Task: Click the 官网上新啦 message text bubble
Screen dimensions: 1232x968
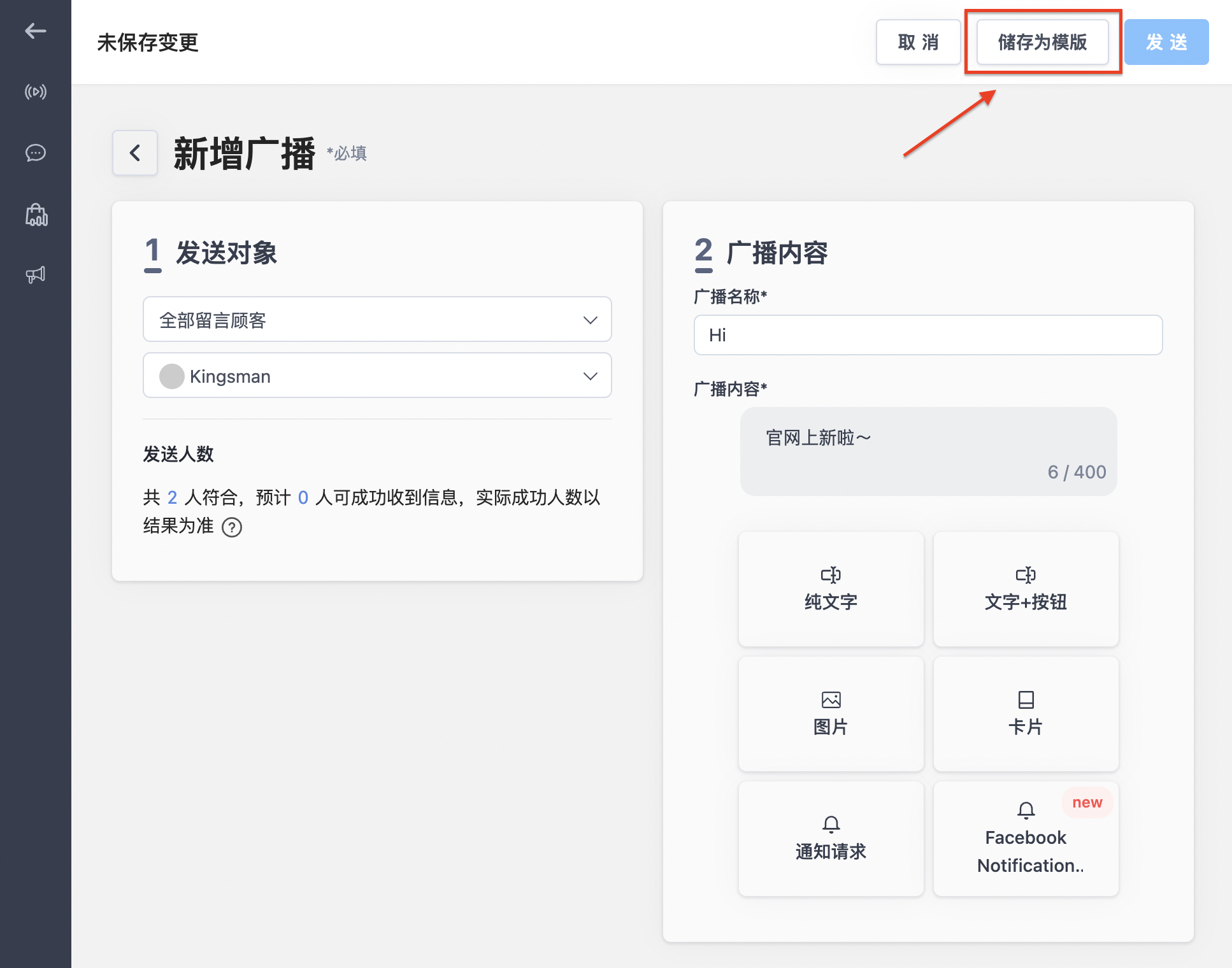Action: click(928, 452)
